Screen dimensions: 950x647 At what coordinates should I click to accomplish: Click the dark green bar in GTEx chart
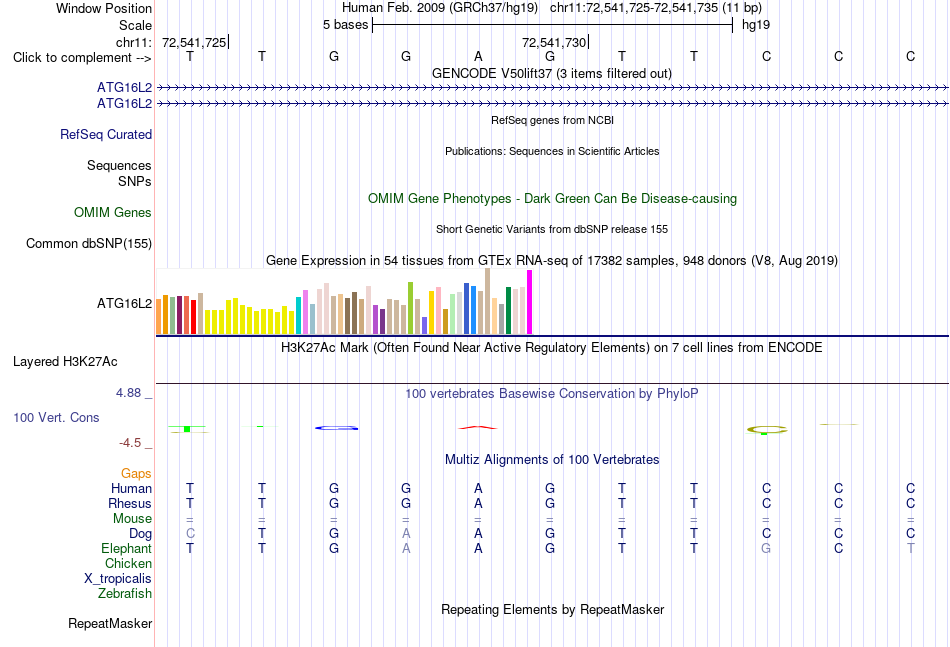coord(508,311)
